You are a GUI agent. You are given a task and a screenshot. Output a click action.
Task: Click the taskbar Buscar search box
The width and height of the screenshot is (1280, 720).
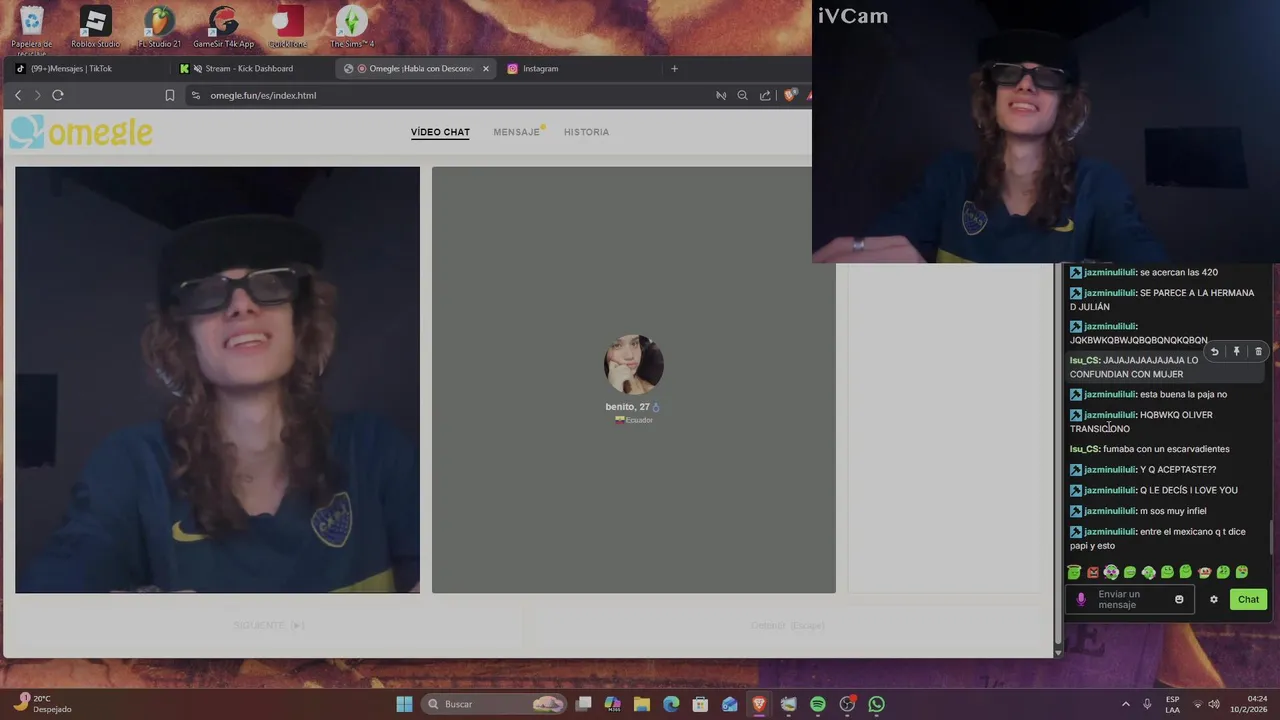(496, 704)
